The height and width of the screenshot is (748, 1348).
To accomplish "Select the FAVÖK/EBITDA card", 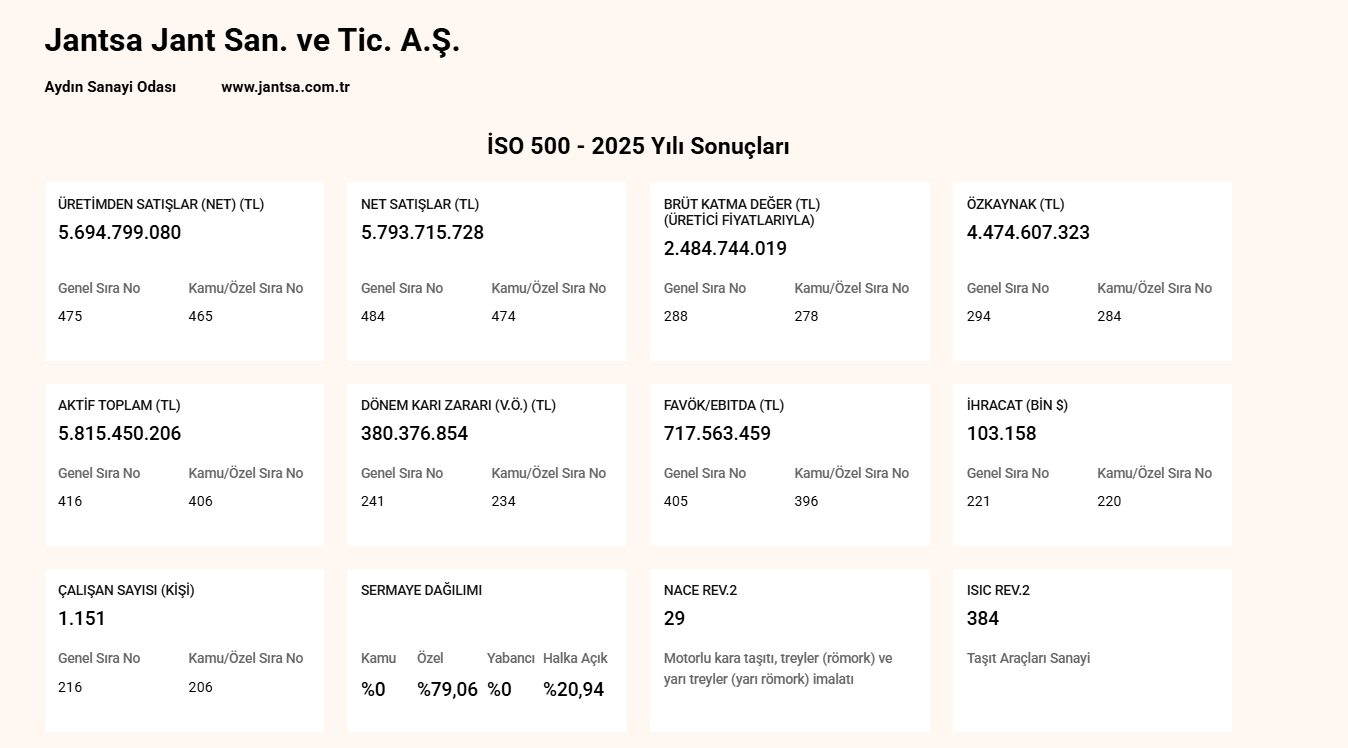I will click(x=790, y=465).
